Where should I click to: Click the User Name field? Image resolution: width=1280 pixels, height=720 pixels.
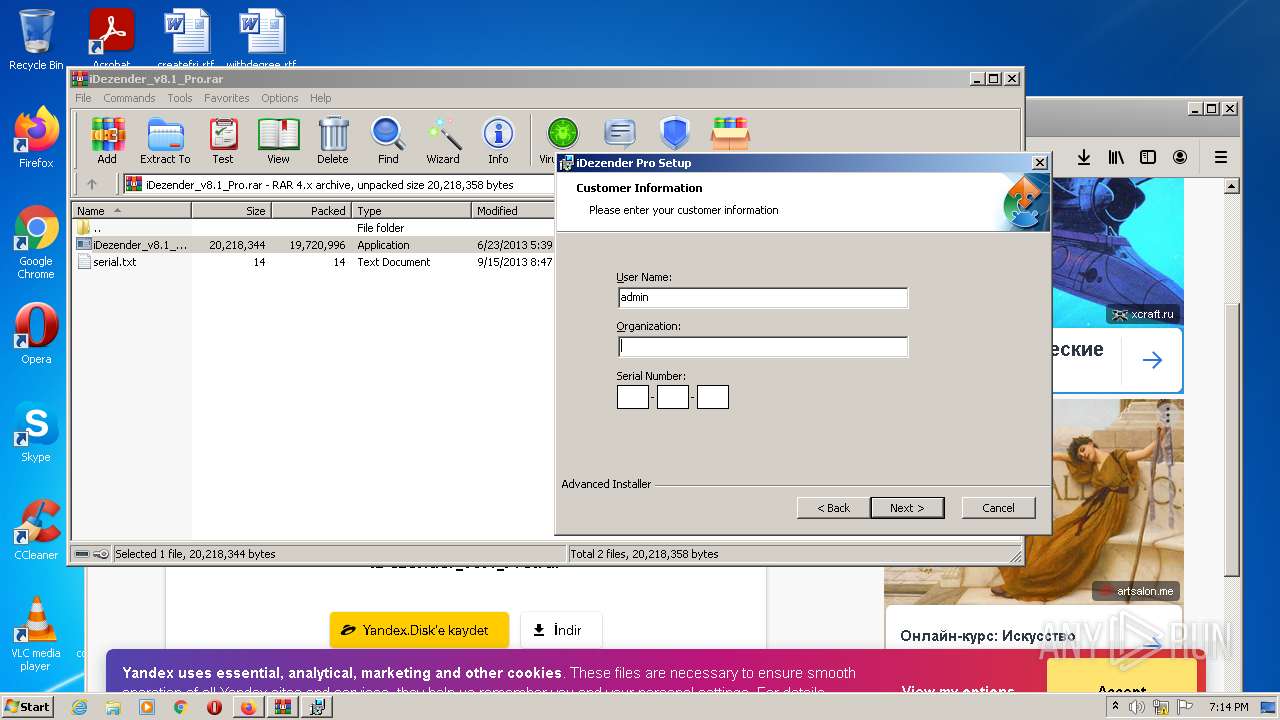pyautogui.click(x=763, y=297)
